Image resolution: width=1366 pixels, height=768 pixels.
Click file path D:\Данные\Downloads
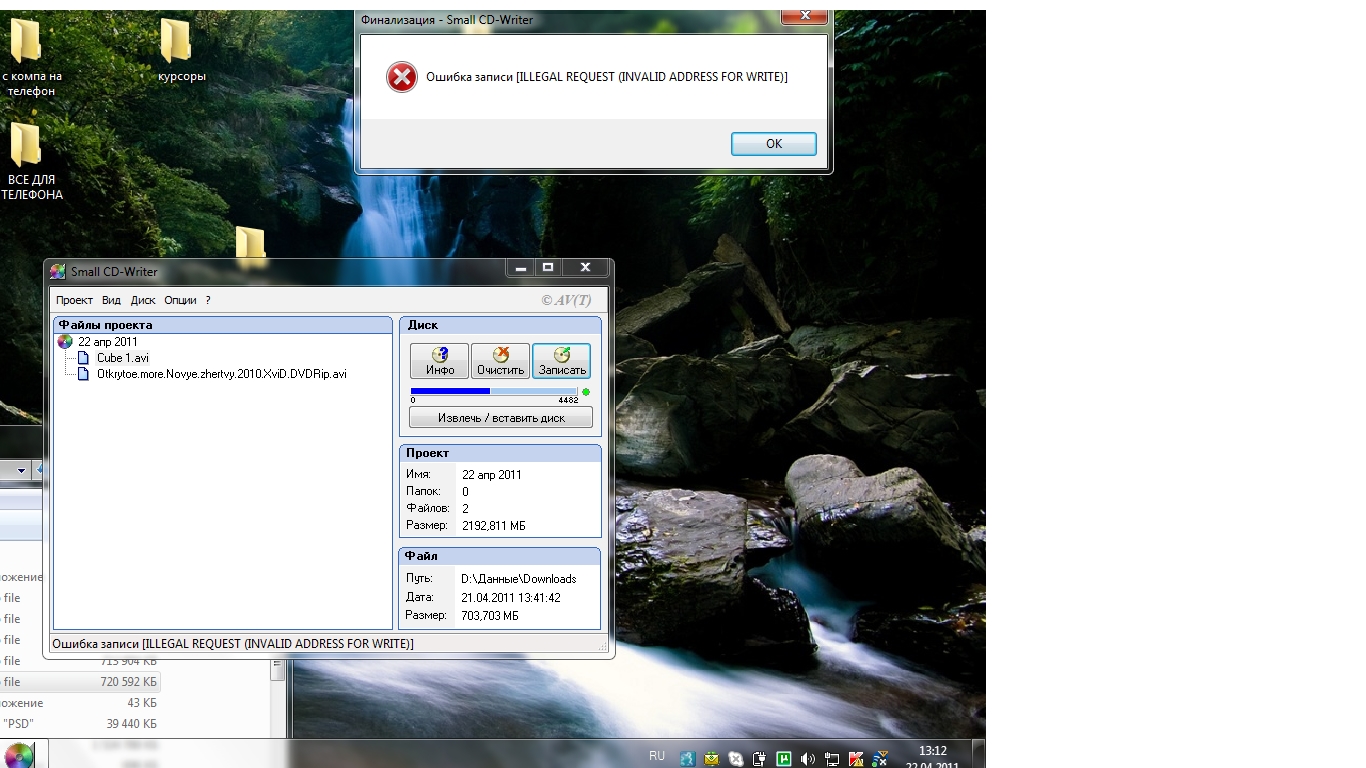click(x=518, y=579)
